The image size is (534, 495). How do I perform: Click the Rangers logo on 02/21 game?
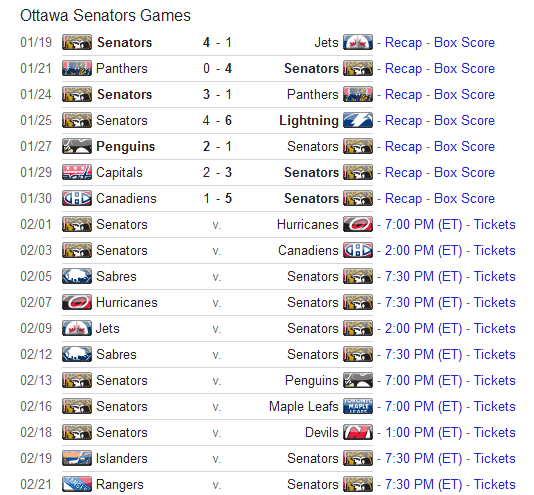click(77, 484)
